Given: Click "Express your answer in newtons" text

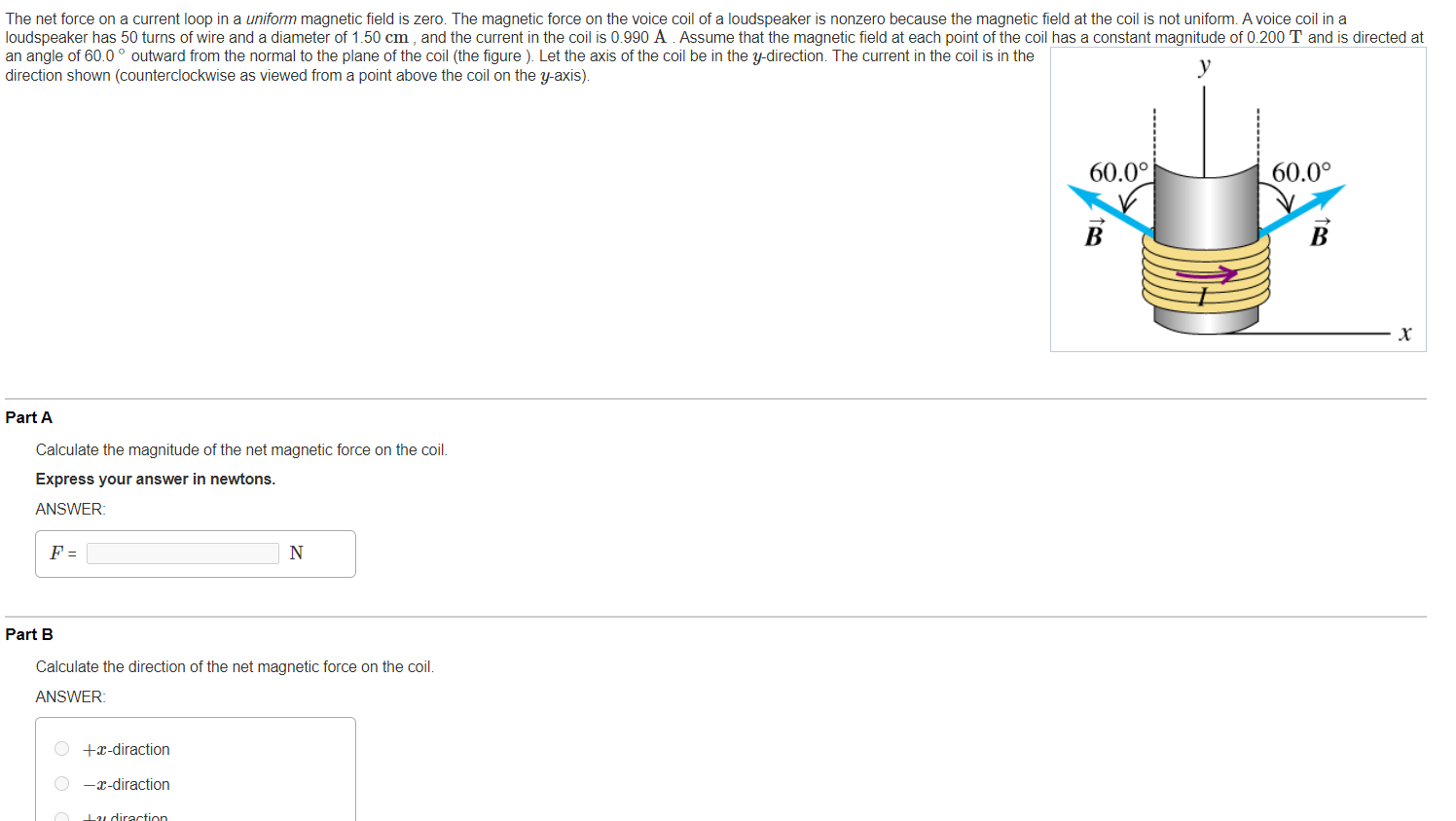Looking at the screenshot, I should 156,479.
